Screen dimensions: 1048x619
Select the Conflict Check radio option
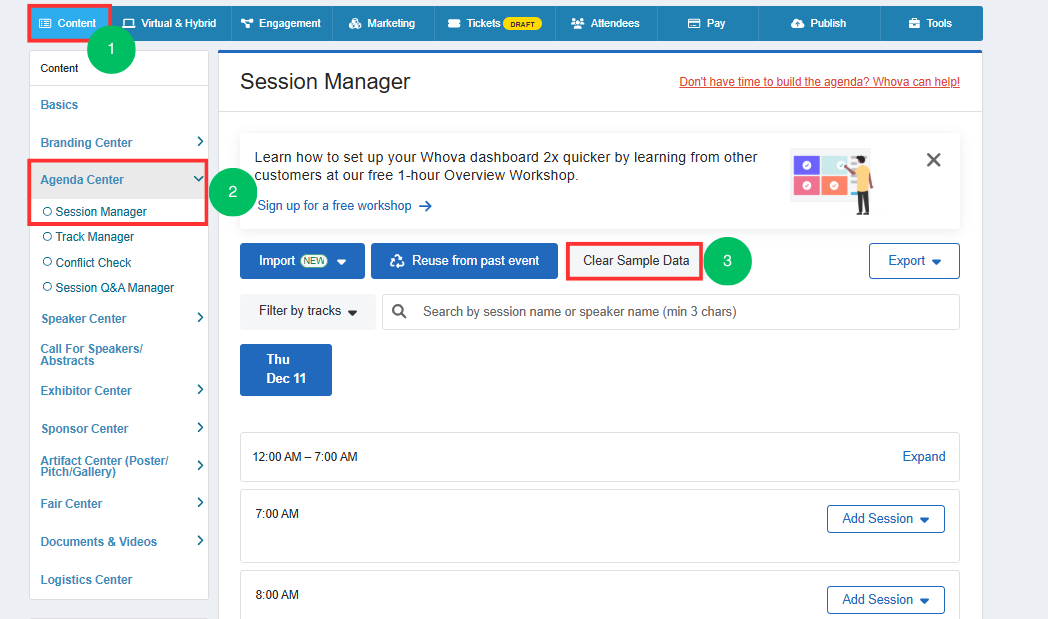tap(47, 262)
